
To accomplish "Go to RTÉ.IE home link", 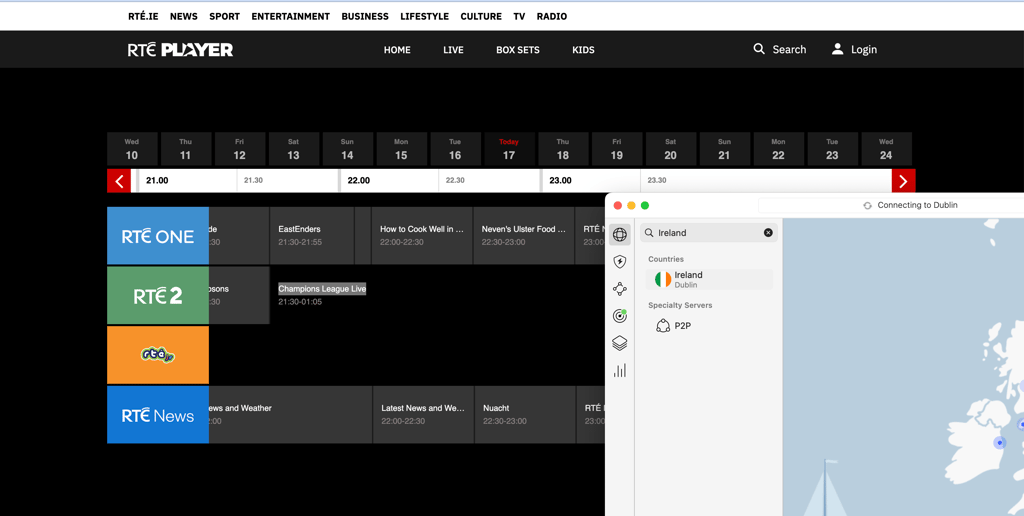I will pos(143,16).
